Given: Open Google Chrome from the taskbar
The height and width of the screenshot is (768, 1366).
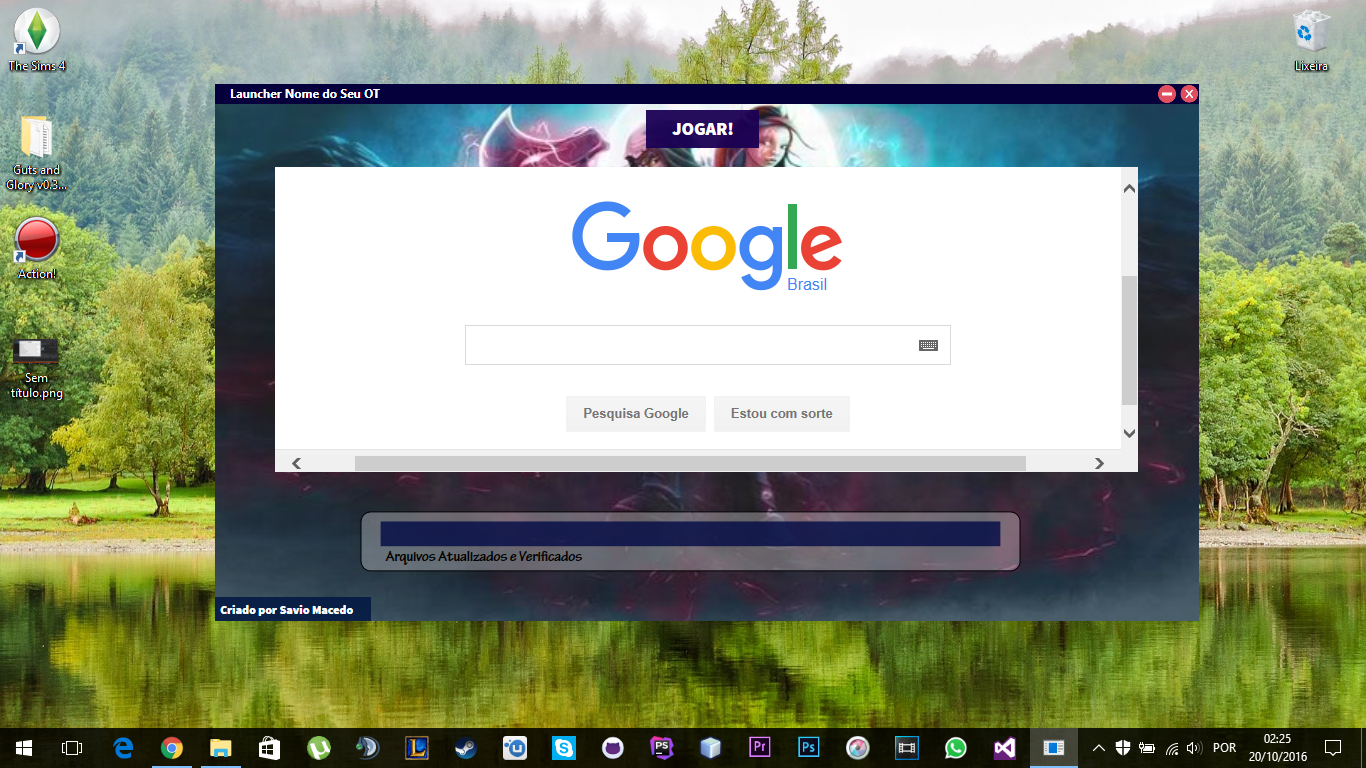Looking at the screenshot, I should click(x=172, y=747).
